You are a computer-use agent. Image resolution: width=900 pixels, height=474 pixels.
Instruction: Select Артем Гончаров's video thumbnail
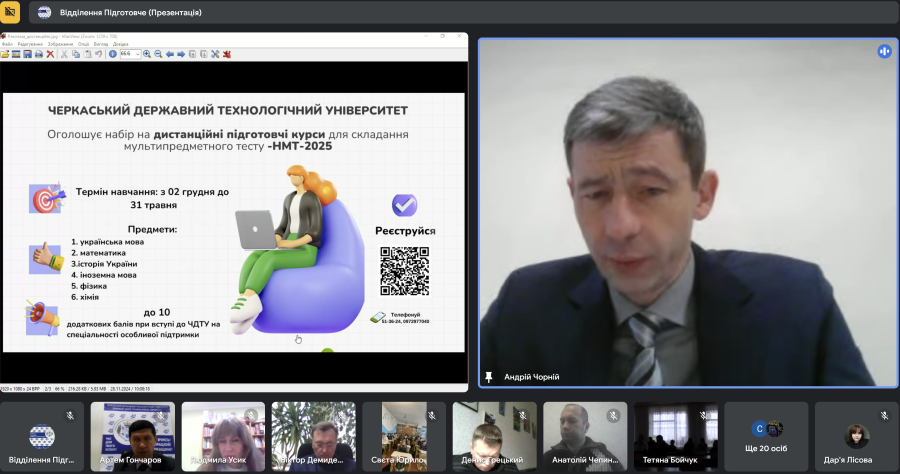pyautogui.click(x=132, y=436)
